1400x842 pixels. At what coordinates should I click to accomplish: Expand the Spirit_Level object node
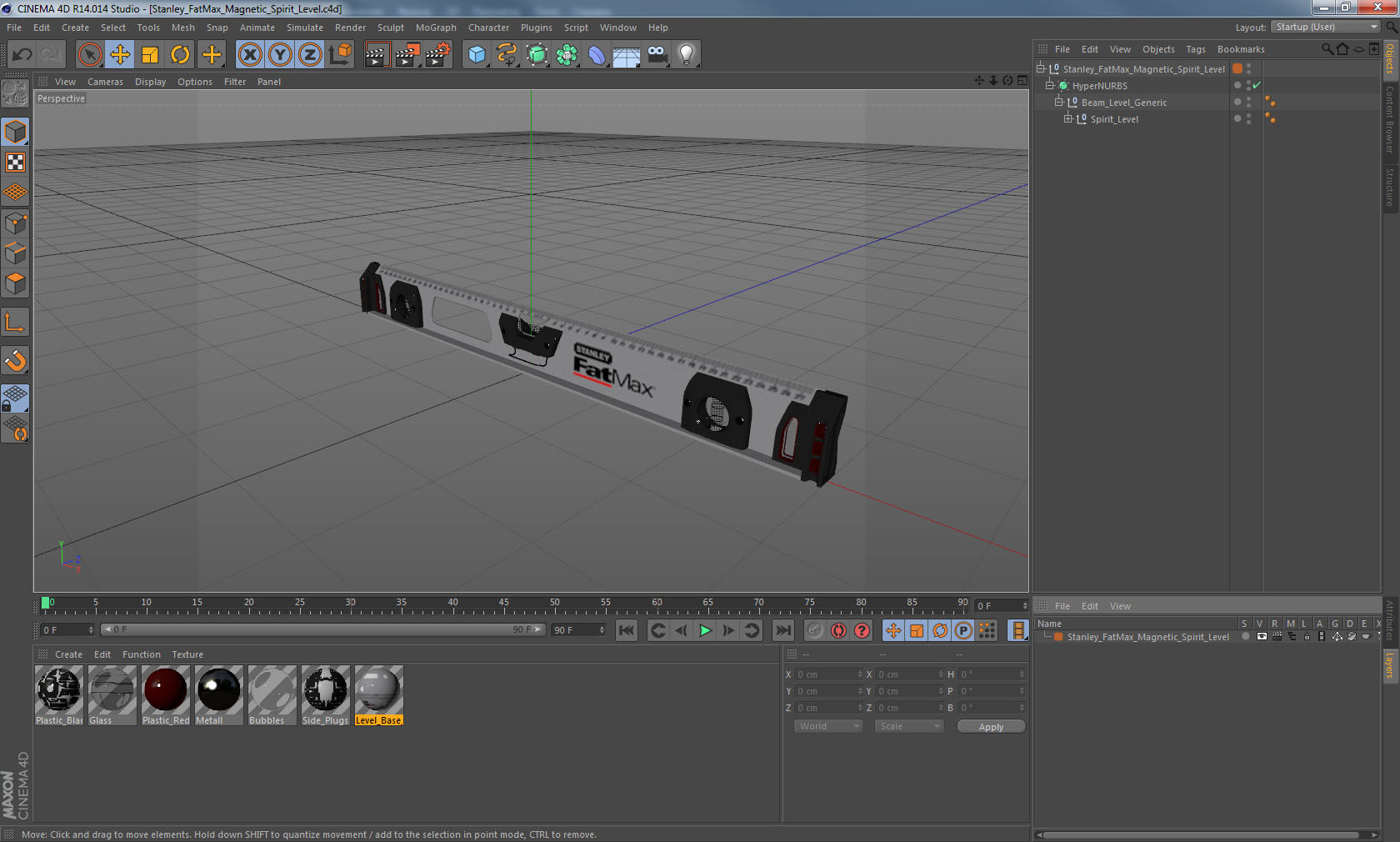1068,119
